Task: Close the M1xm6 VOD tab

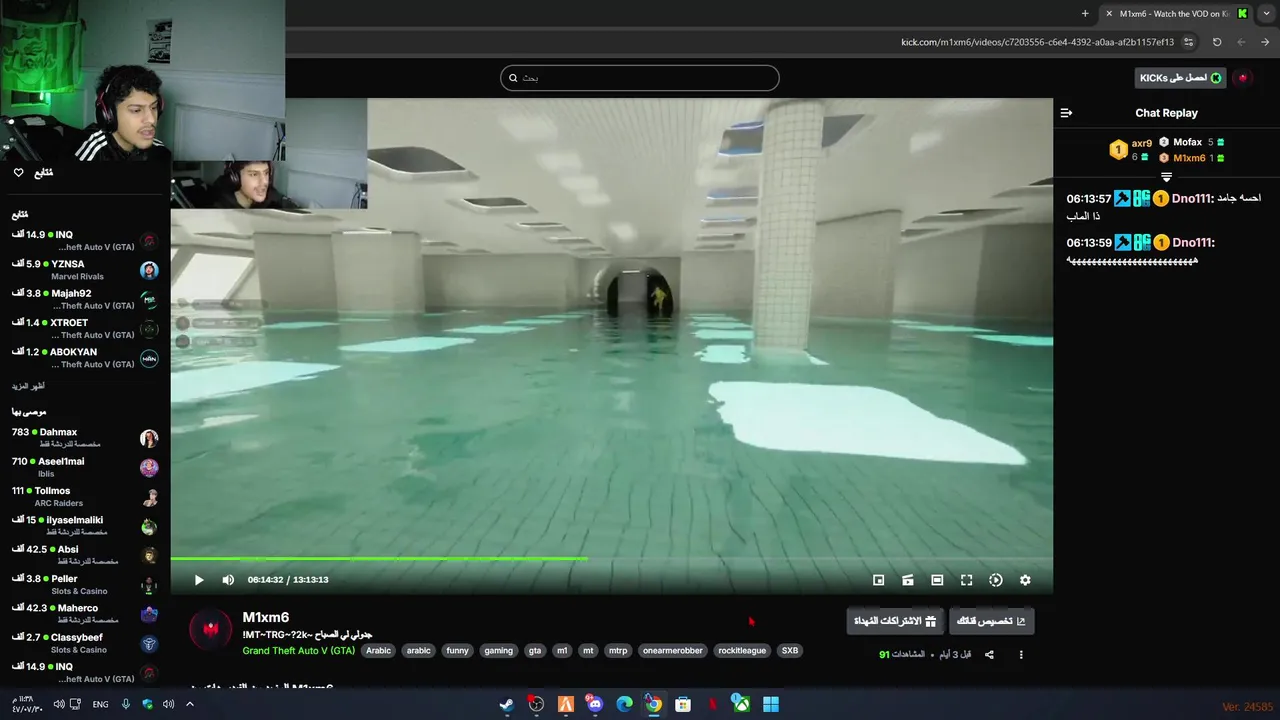Action: [x=1109, y=13]
